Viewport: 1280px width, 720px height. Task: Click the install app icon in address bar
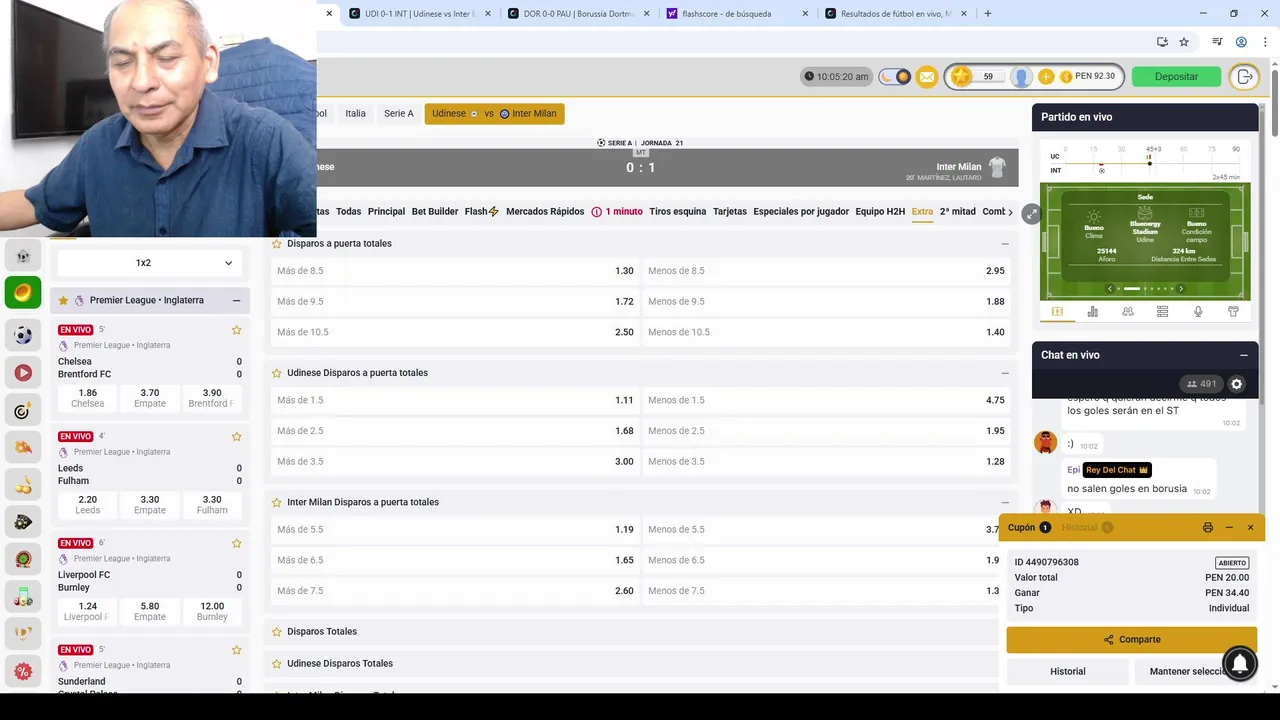(1162, 42)
